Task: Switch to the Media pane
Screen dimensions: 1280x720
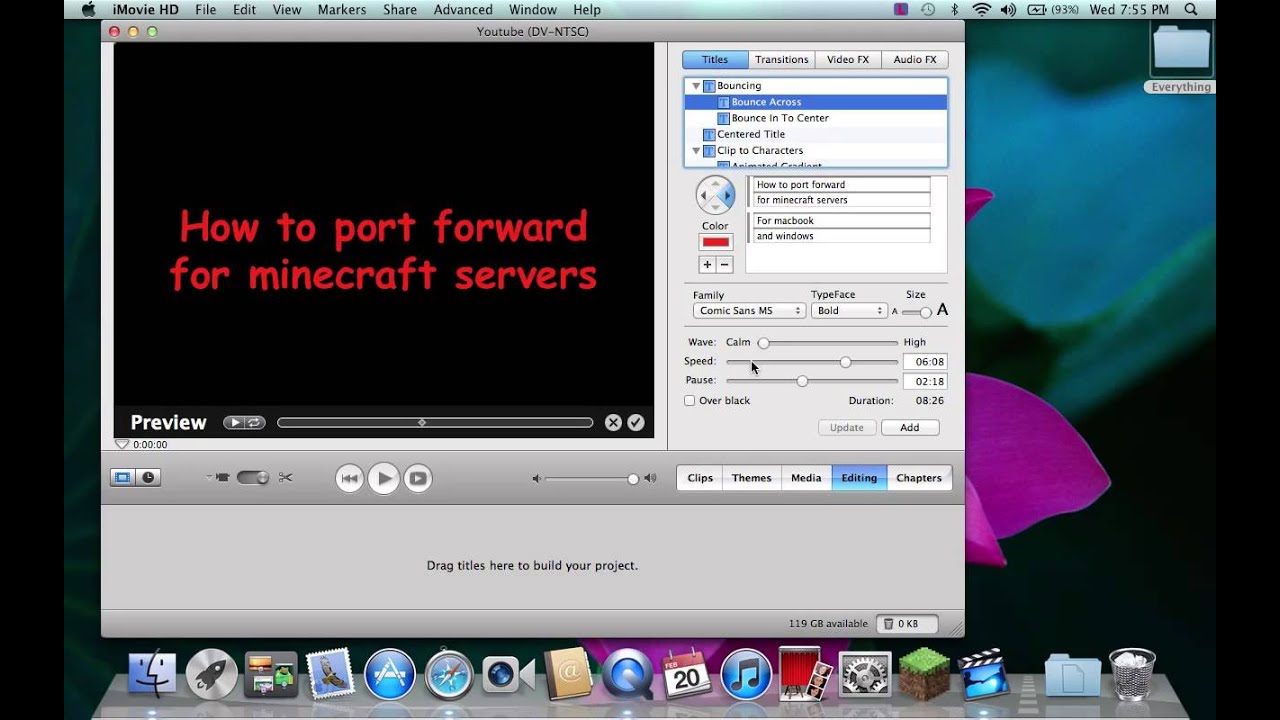Action: pyautogui.click(x=806, y=478)
